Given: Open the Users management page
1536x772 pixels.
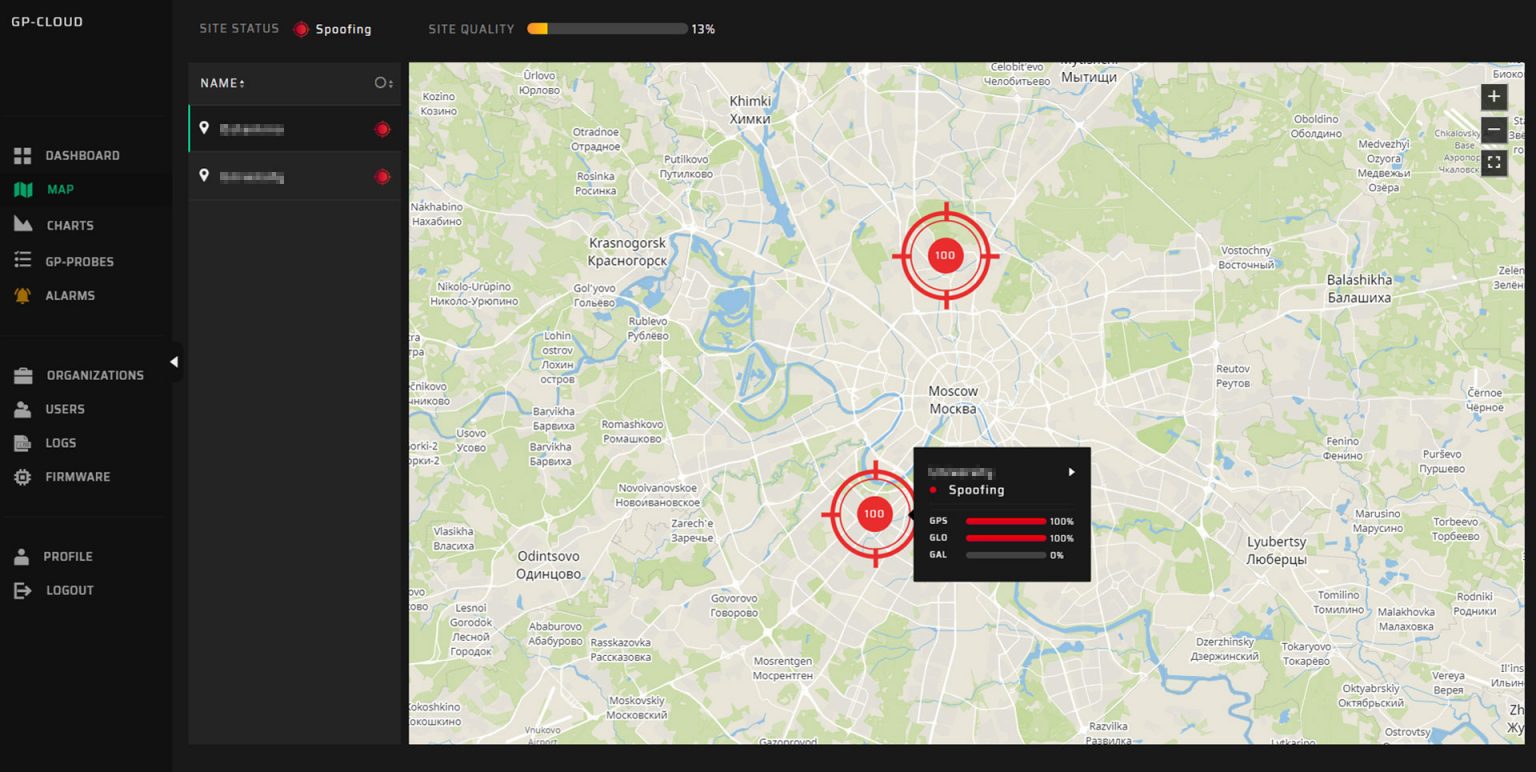Looking at the screenshot, I should point(65,409).
